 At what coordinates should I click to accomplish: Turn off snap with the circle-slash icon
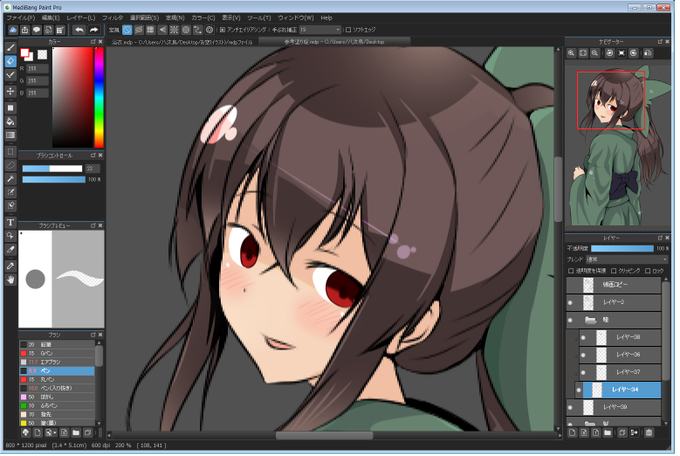(x=127, y=30)
